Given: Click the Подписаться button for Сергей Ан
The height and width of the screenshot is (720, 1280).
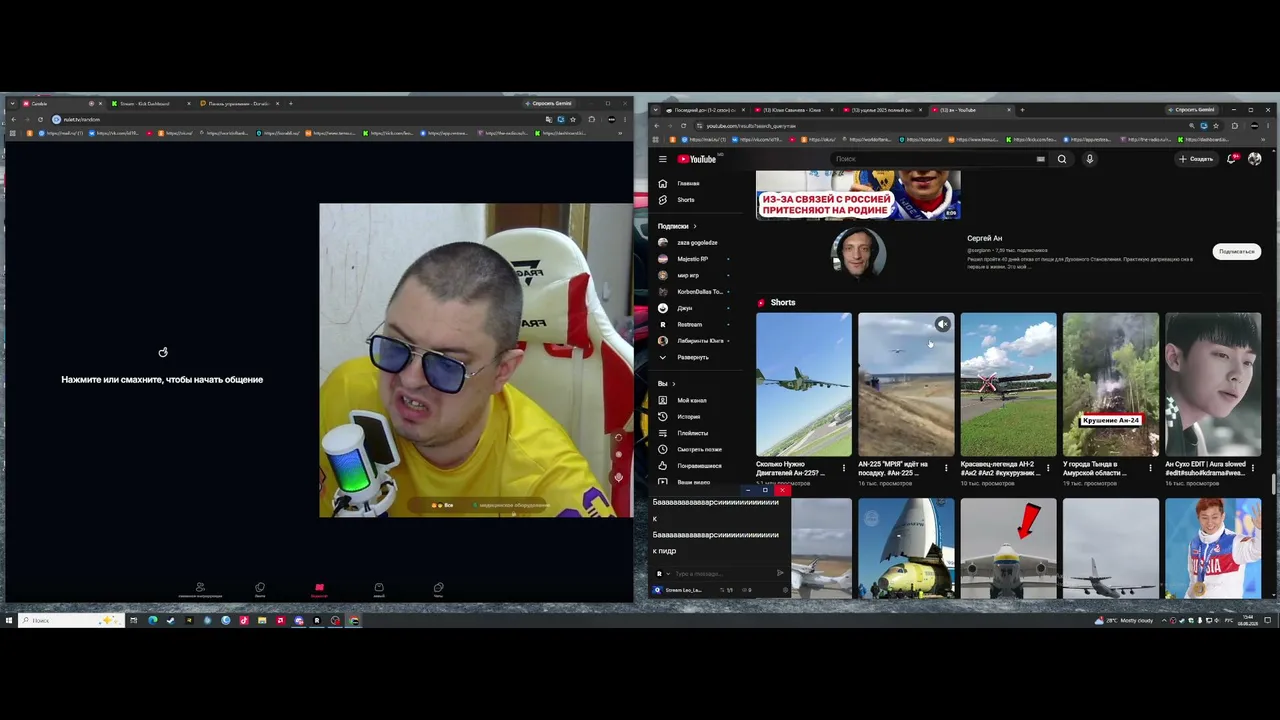Looking at the screenshot, I should [x=1236, y=252].
